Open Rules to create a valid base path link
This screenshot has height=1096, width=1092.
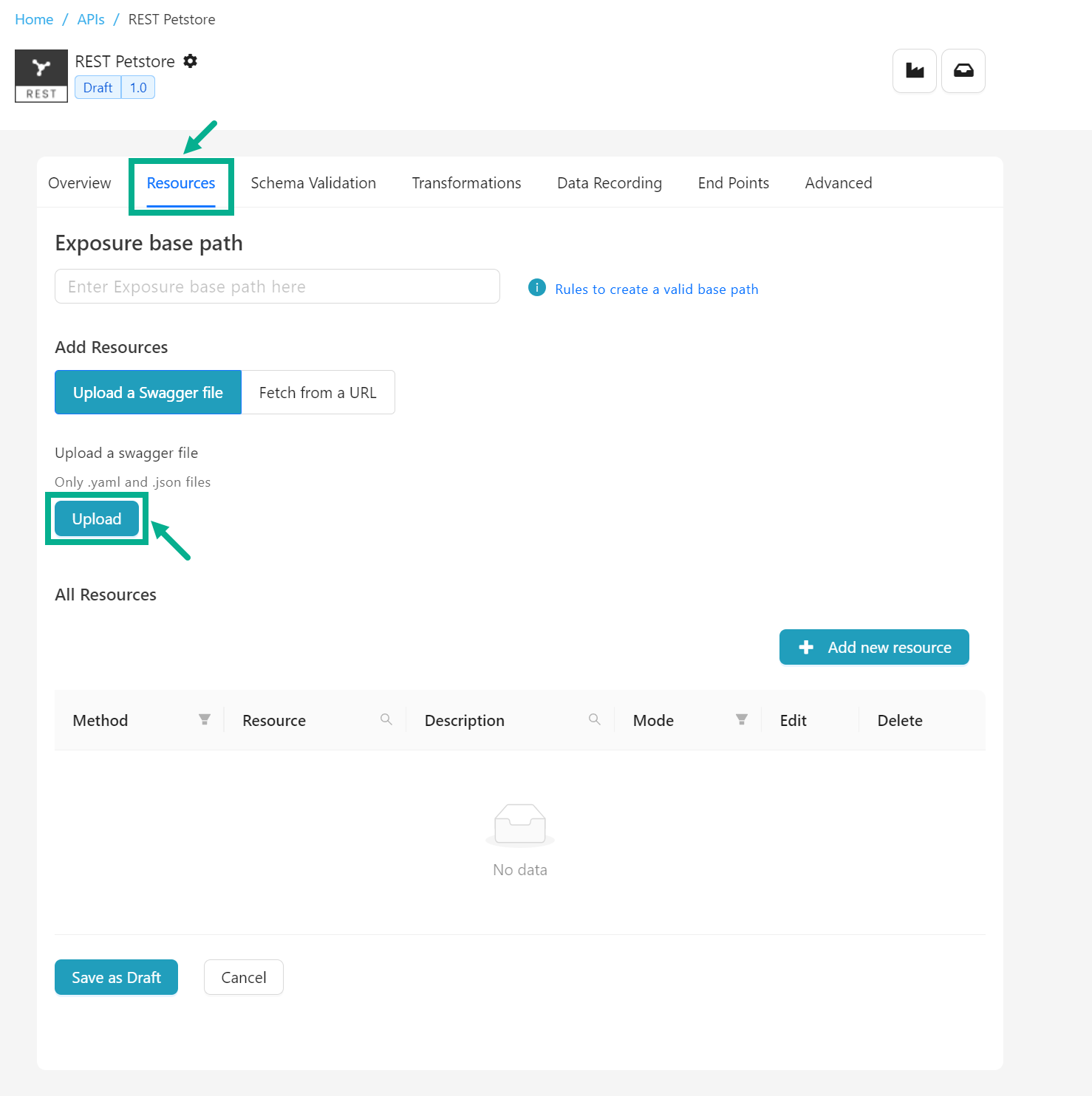[656, 290]
